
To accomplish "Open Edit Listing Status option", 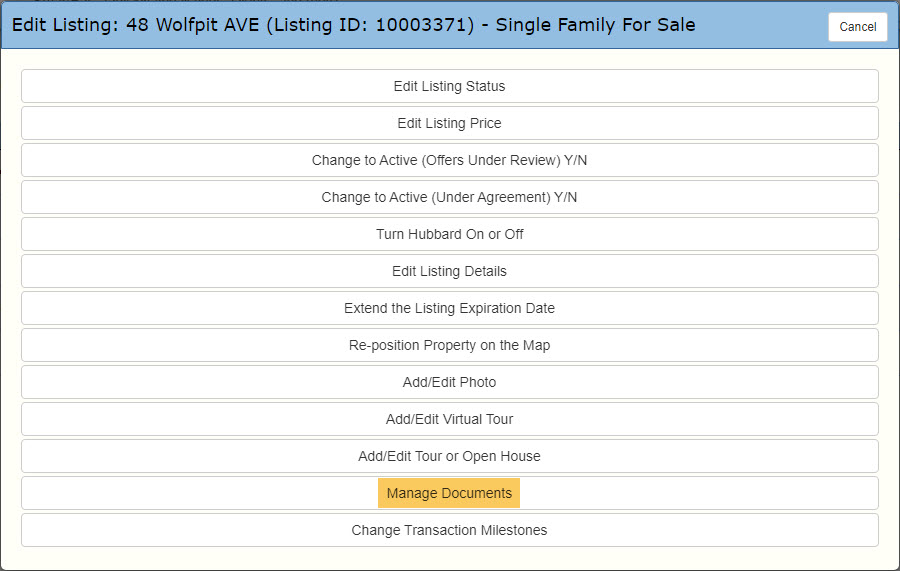I will click(x=449, y=86).
